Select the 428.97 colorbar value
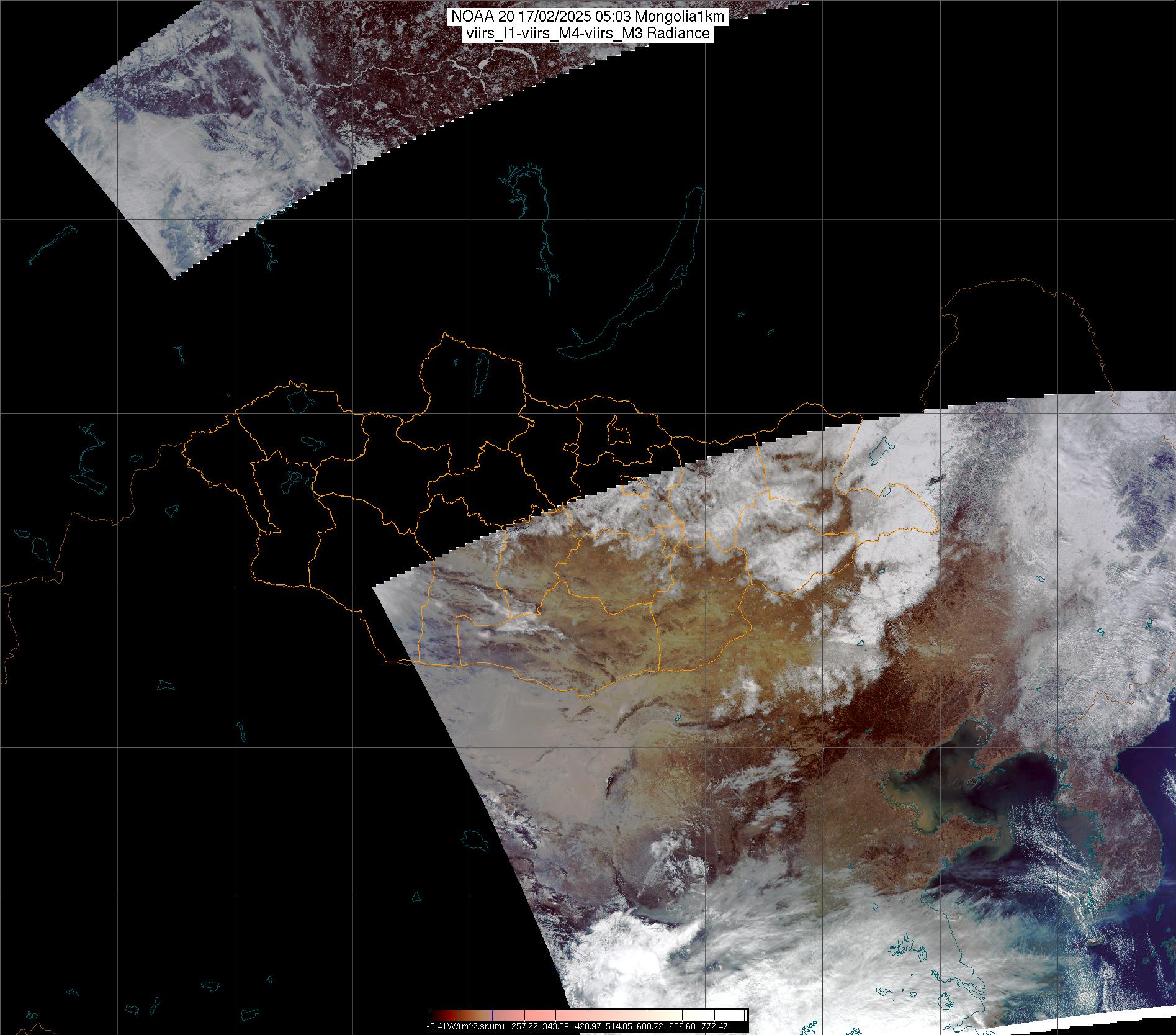This screenshot has height=1035, width=1176. pyautogui.click(x=588, y=1026)
